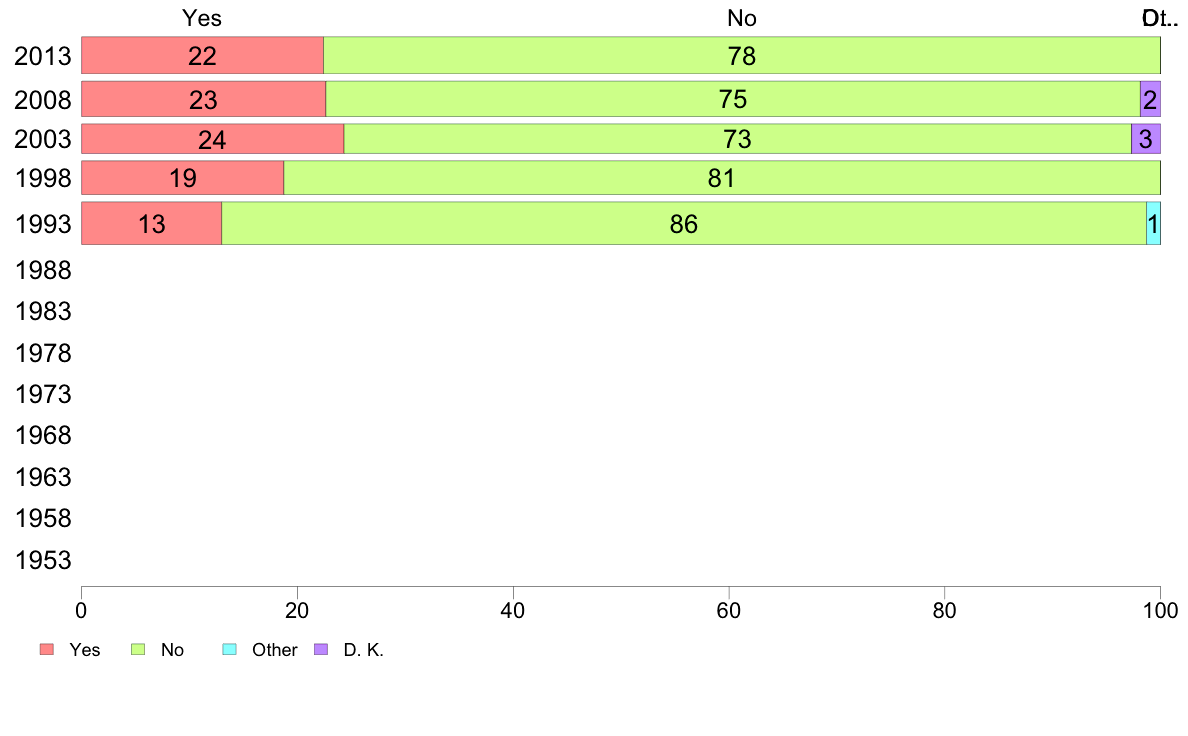Click the Other legend text label

click(x=274, y=650)
